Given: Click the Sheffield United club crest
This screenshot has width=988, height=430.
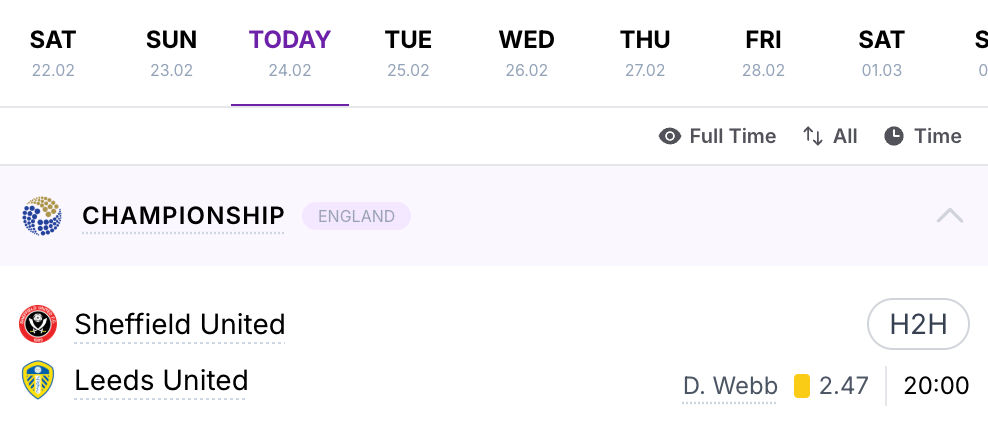Looking at the screenshot, I should (38, 324).
